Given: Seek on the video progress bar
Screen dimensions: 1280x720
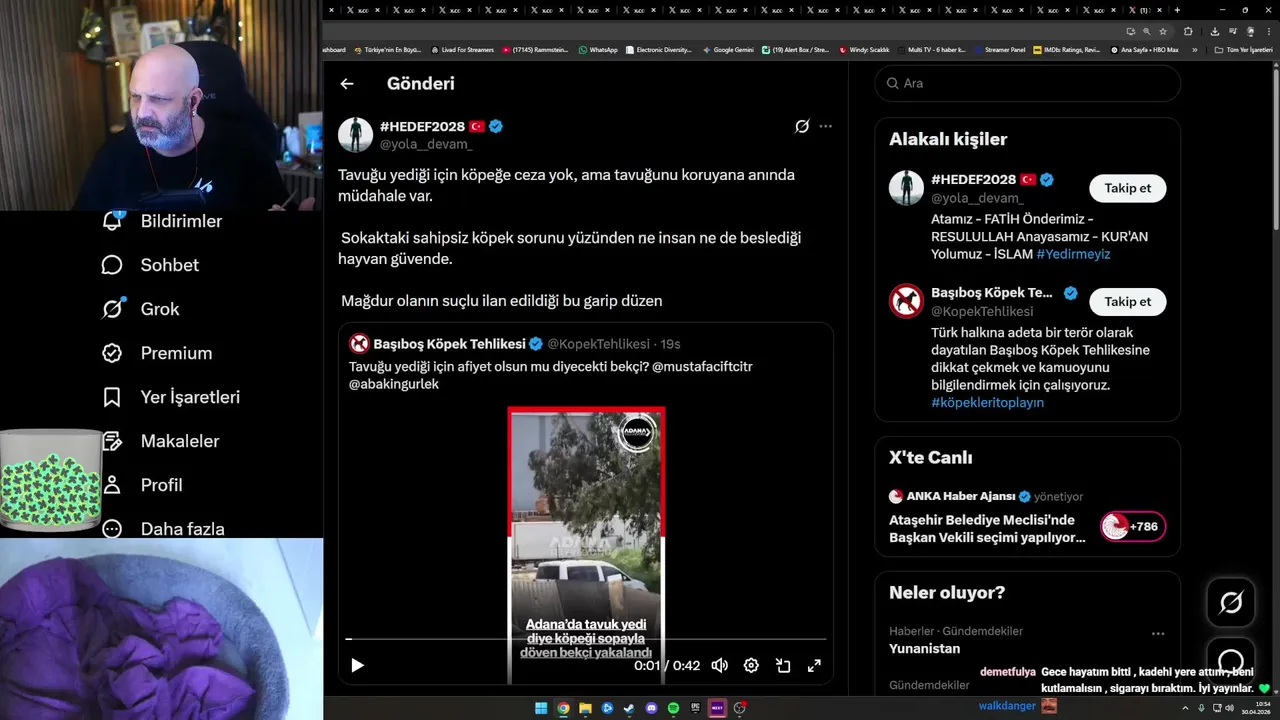Looking at the screenshot, I should [x=586, y=638].
